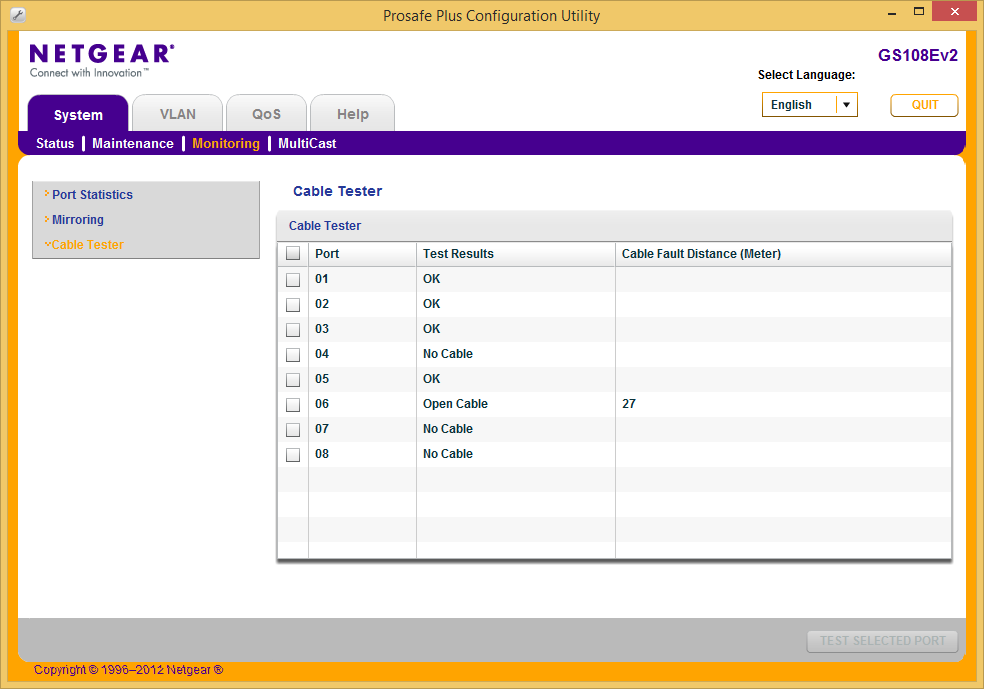This screenshot has height=689, width=984.
Task: Switch to the QoS tab
Action: tap(267, 114)
